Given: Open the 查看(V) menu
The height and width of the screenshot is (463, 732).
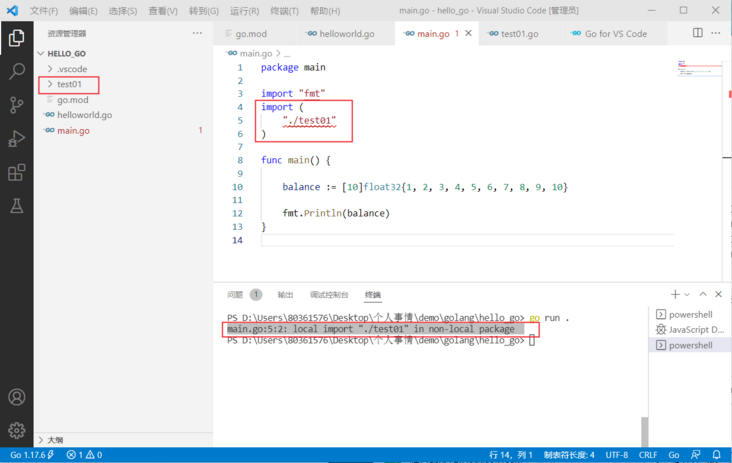Looking at the screenshot, I should [x=163, y=11].
